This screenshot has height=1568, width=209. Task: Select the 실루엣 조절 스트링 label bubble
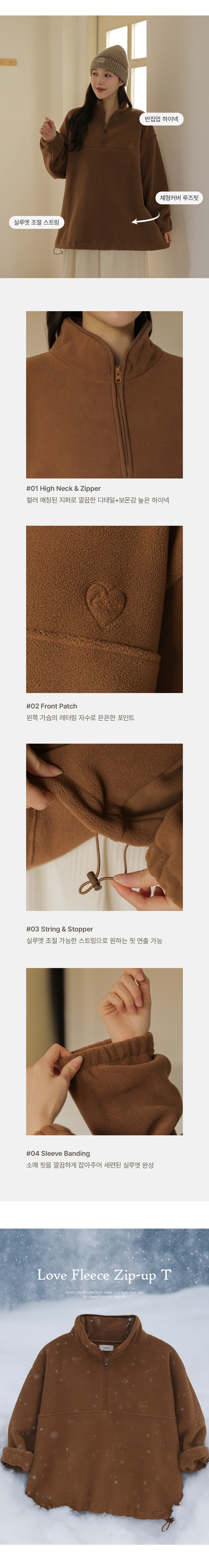pos(36,222)
